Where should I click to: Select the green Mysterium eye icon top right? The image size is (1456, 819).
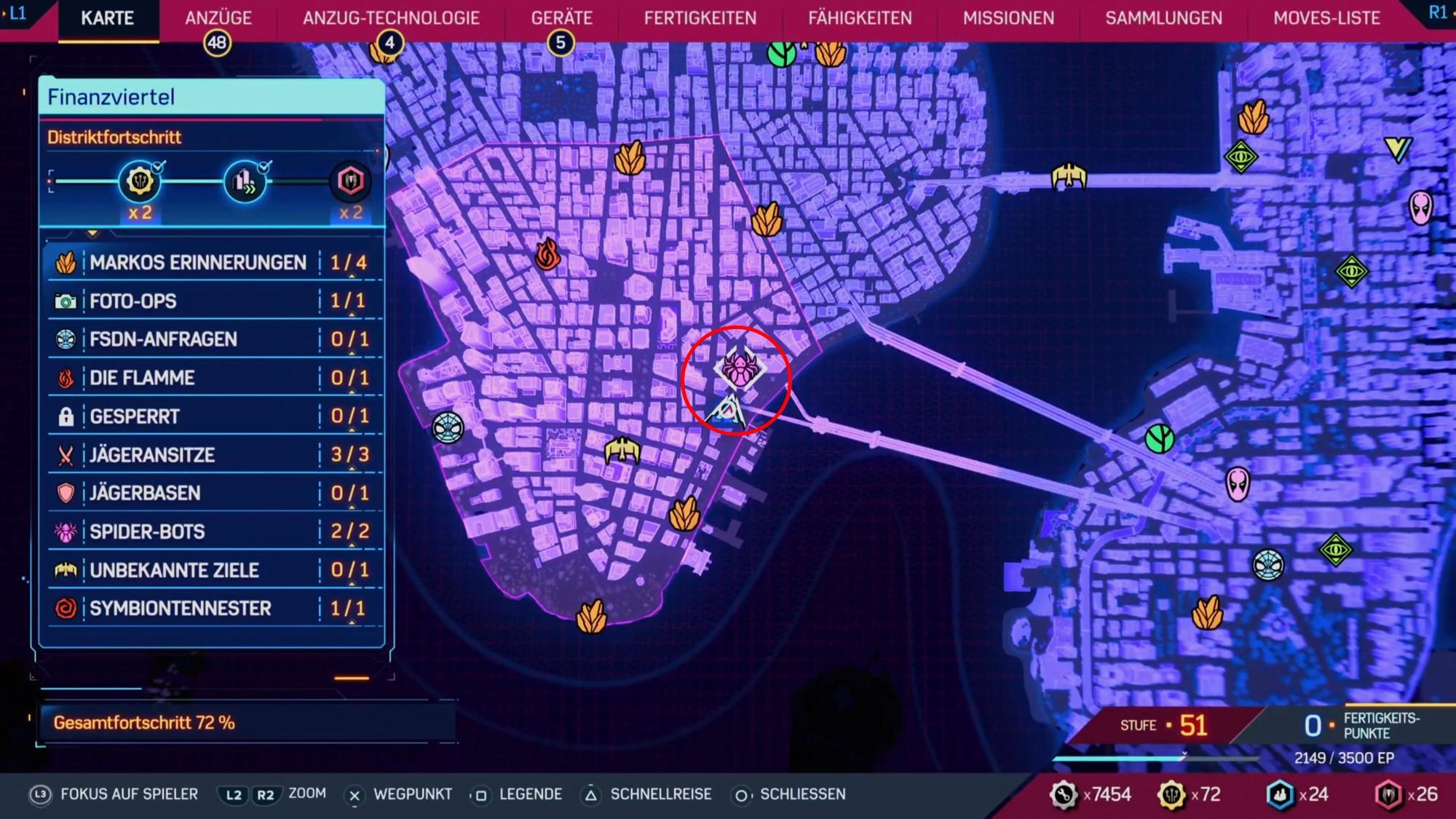(x=1241, y=157)
